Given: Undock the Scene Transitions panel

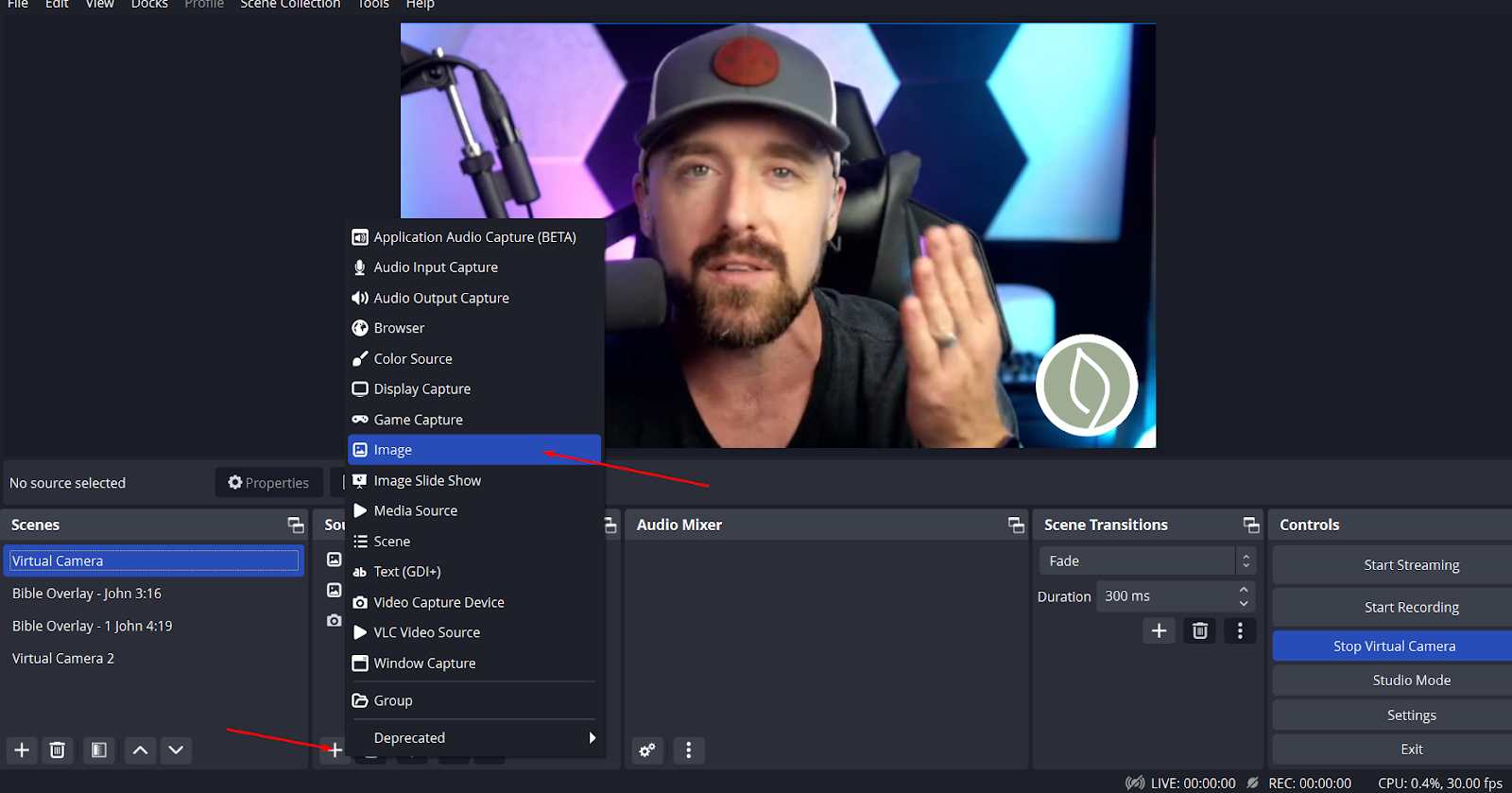Looking at the screenshot, I should tap(1251, 525).
